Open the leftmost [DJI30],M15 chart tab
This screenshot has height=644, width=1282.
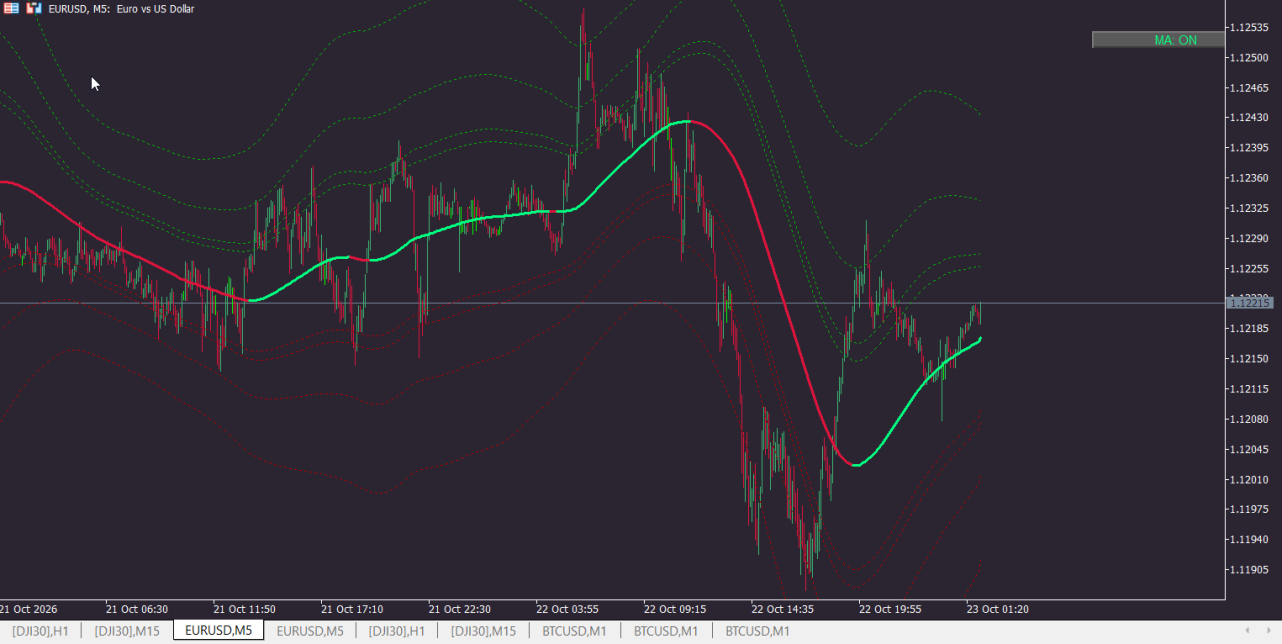coord(127,631)
